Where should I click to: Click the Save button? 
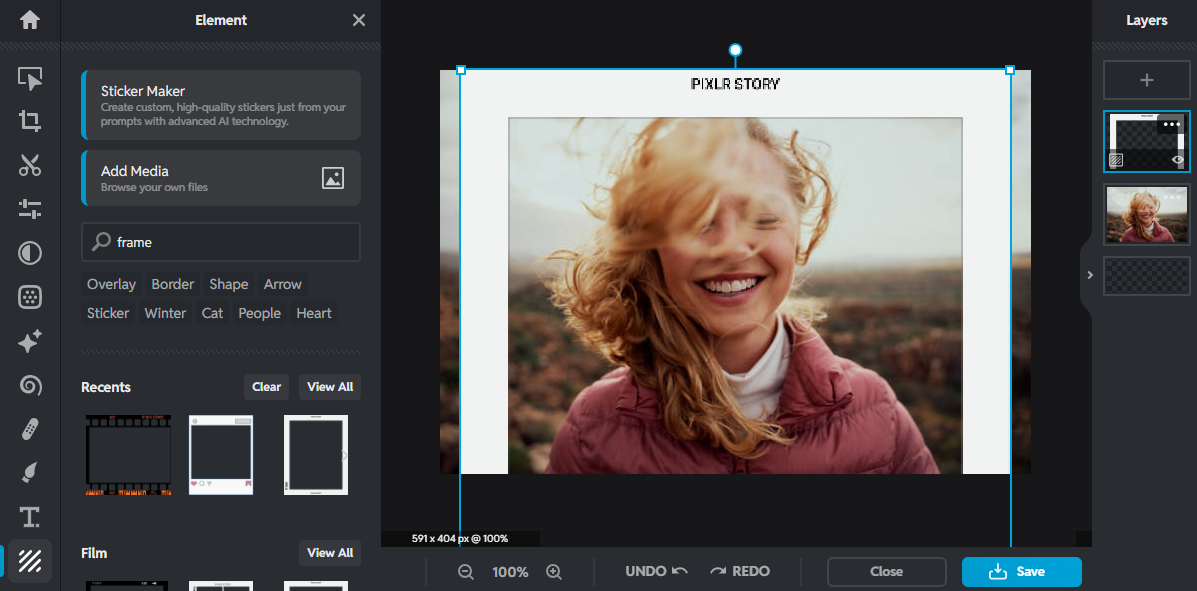pos(1021,572)
